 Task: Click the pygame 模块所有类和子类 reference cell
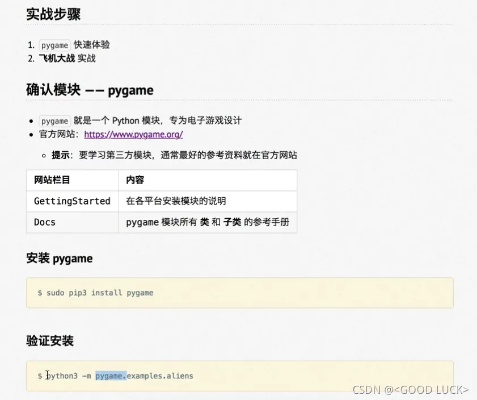pos(208,222)
